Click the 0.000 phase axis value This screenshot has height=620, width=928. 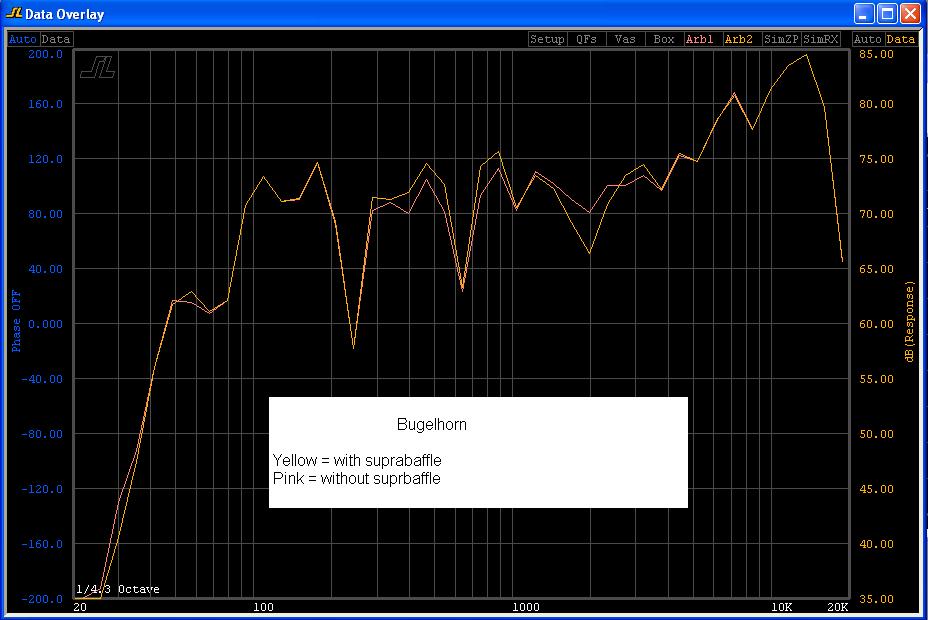(x=46, y=324)
